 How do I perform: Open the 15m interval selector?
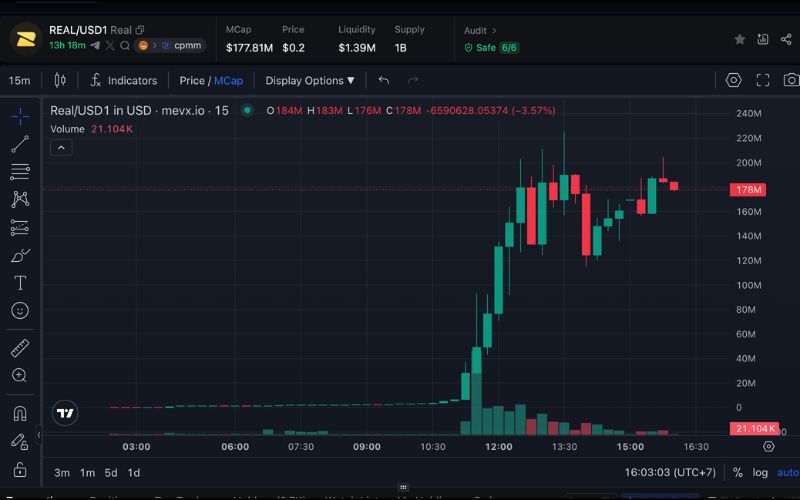pos(19,80)
